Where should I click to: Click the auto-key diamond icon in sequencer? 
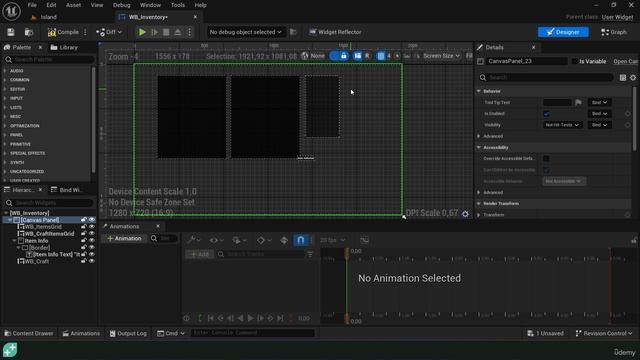(284, 240)
